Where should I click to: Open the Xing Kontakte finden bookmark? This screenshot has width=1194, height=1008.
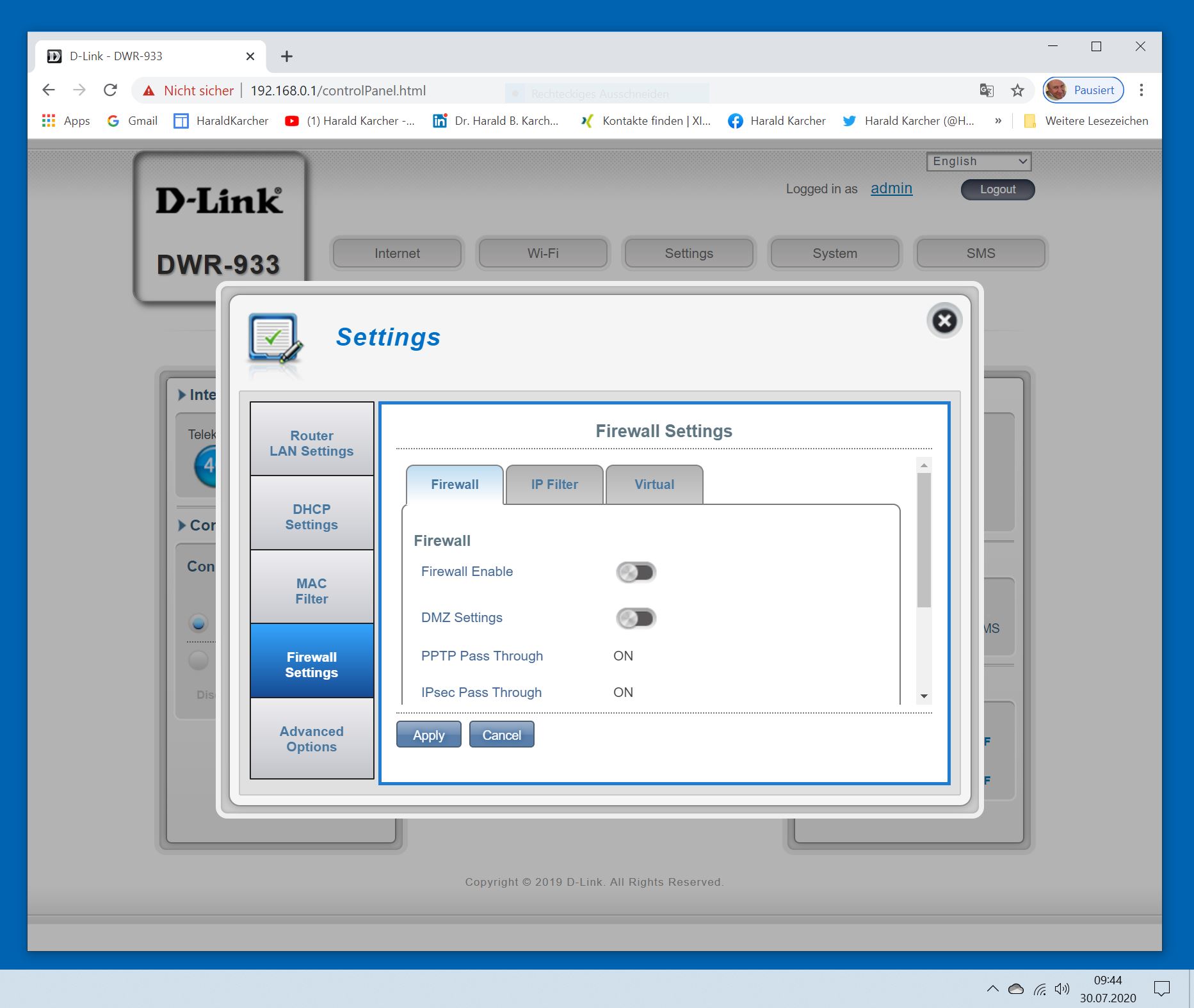click(x=645, y=121)
